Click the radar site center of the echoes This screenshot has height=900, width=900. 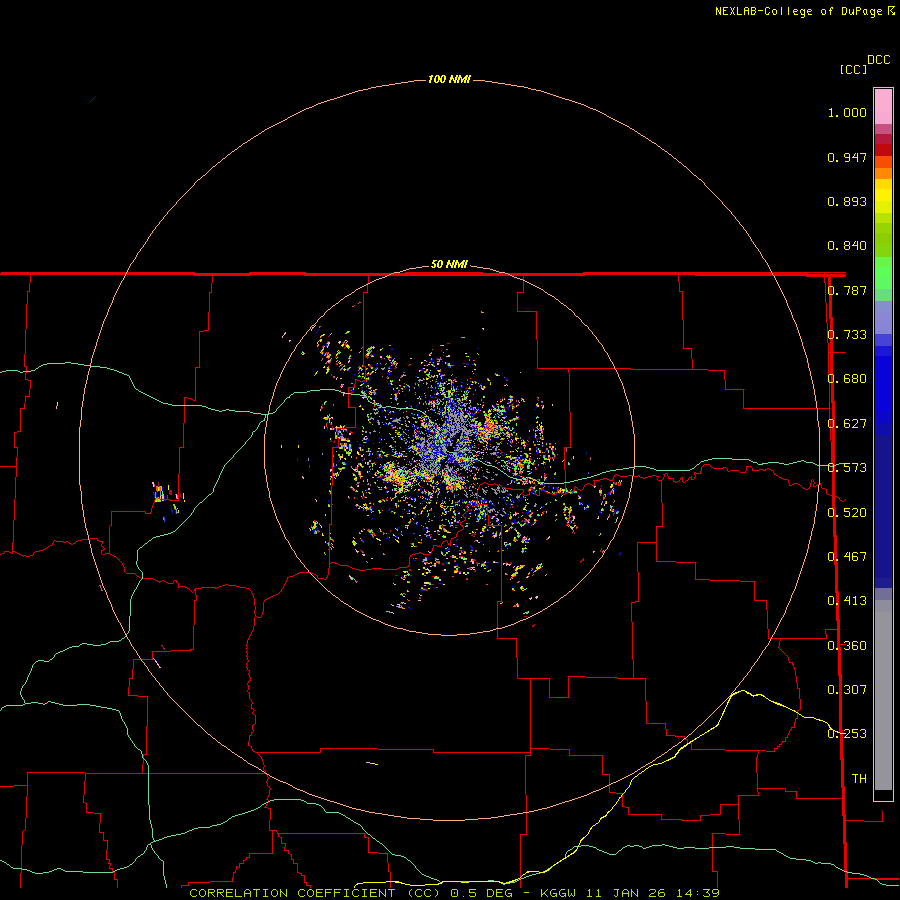[x=449, y=450]
